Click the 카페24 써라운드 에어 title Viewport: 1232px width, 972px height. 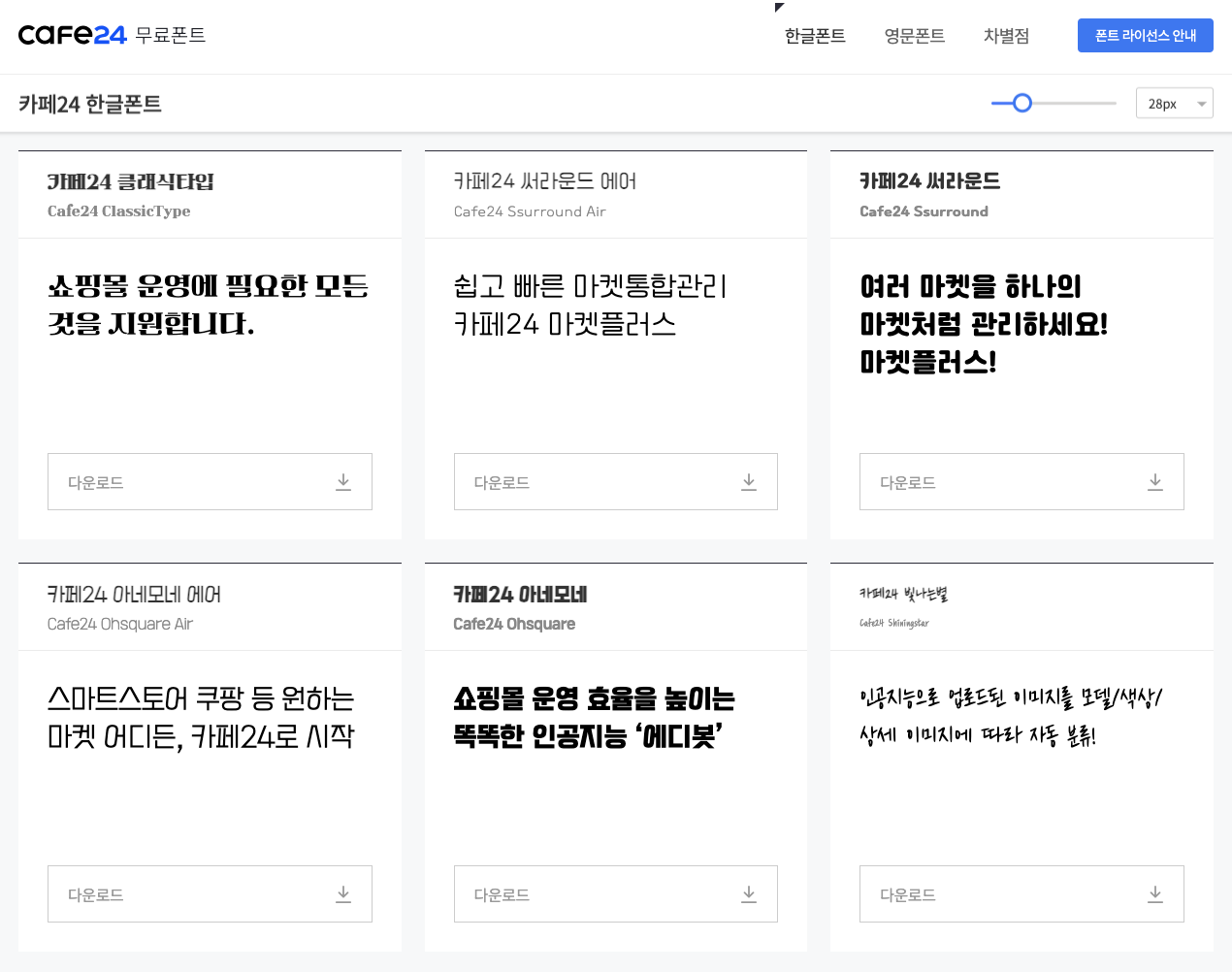point(545,181)
